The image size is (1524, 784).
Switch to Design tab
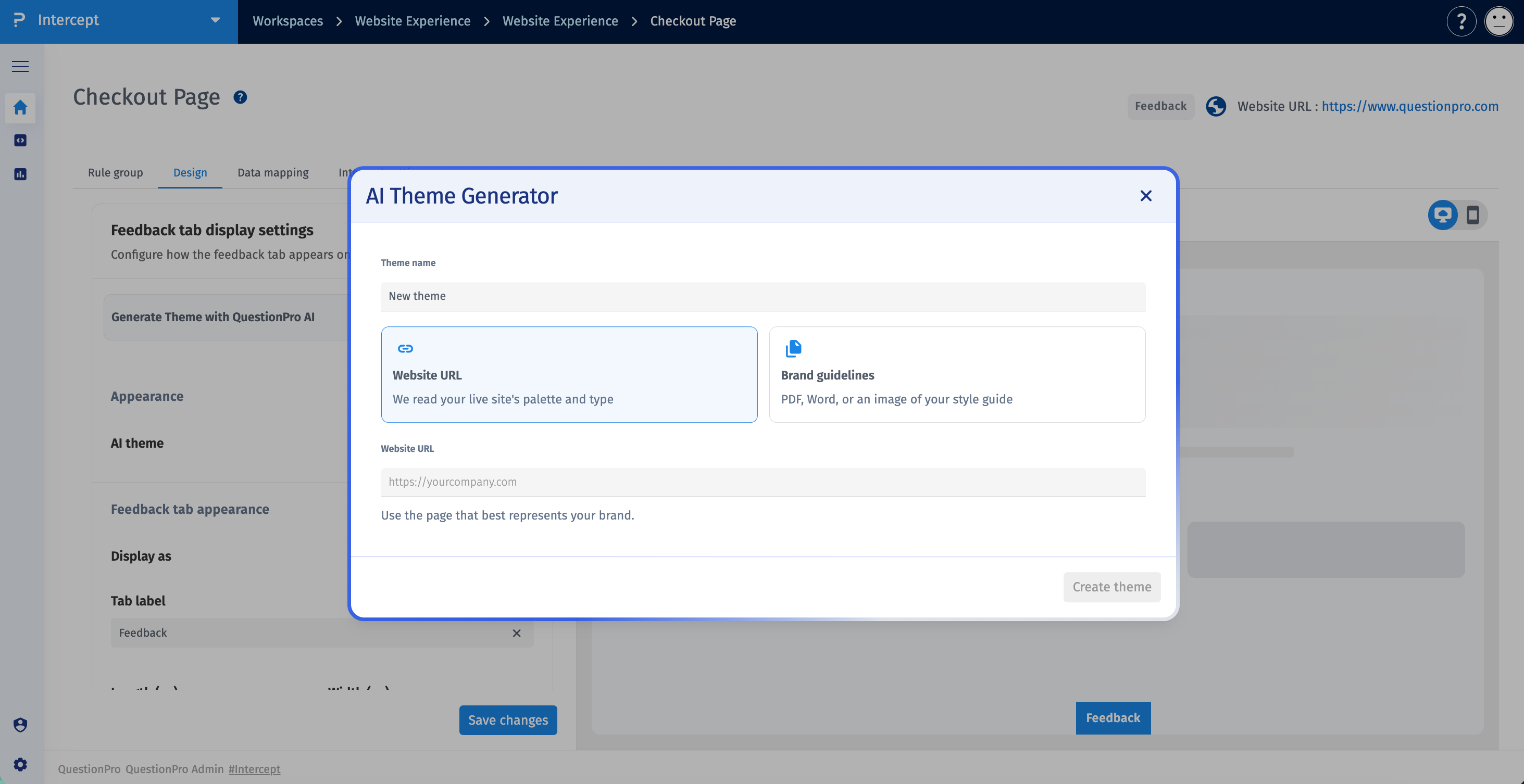coord(190,173)
